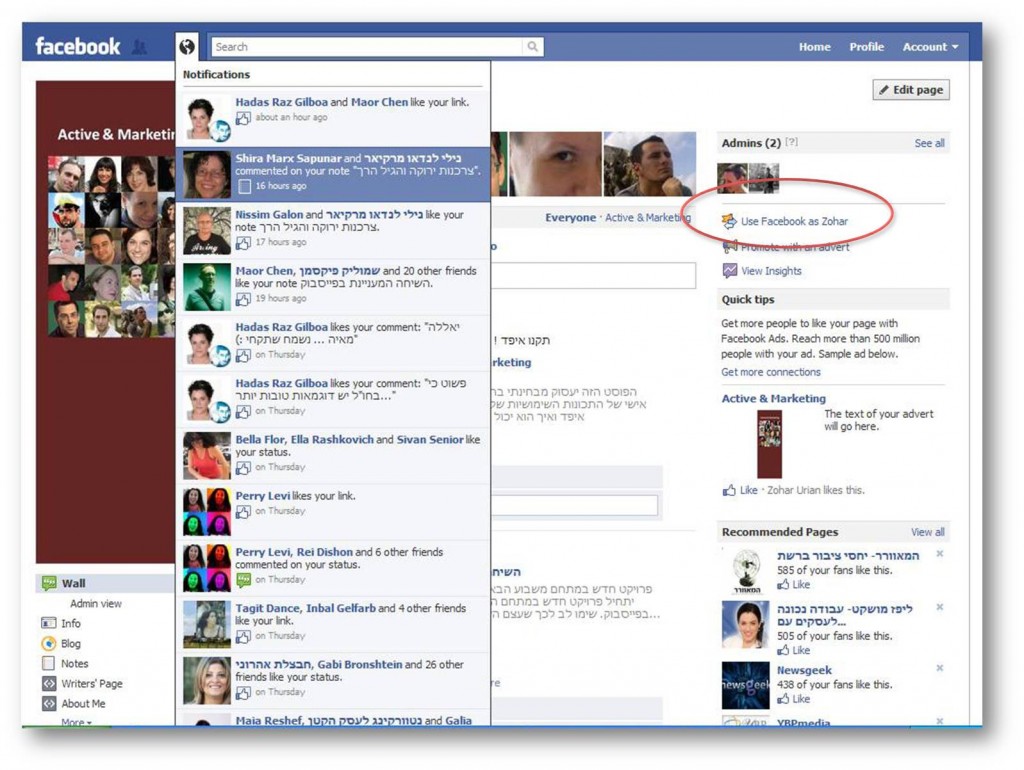Viewport: 1024px width, 770px height.
Task: Click the View Insights chart icon
Action: click(x=729, y=270)
